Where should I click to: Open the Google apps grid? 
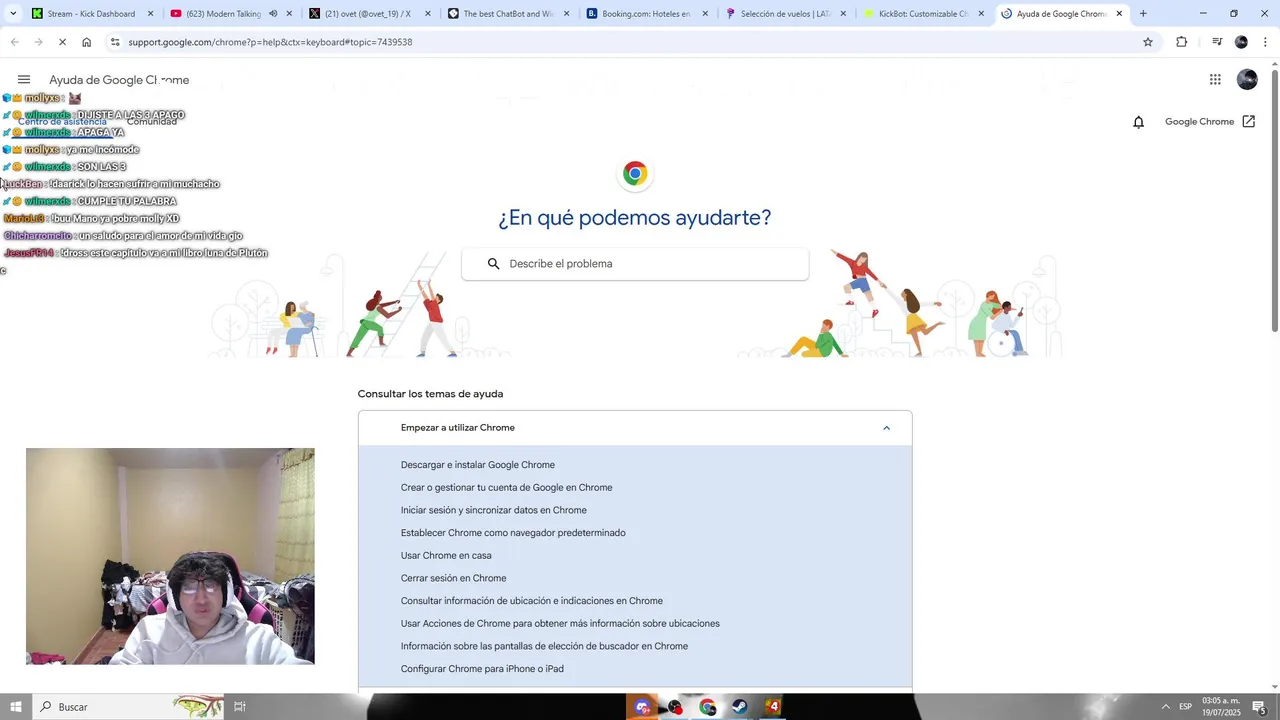tap(1215, 80)
